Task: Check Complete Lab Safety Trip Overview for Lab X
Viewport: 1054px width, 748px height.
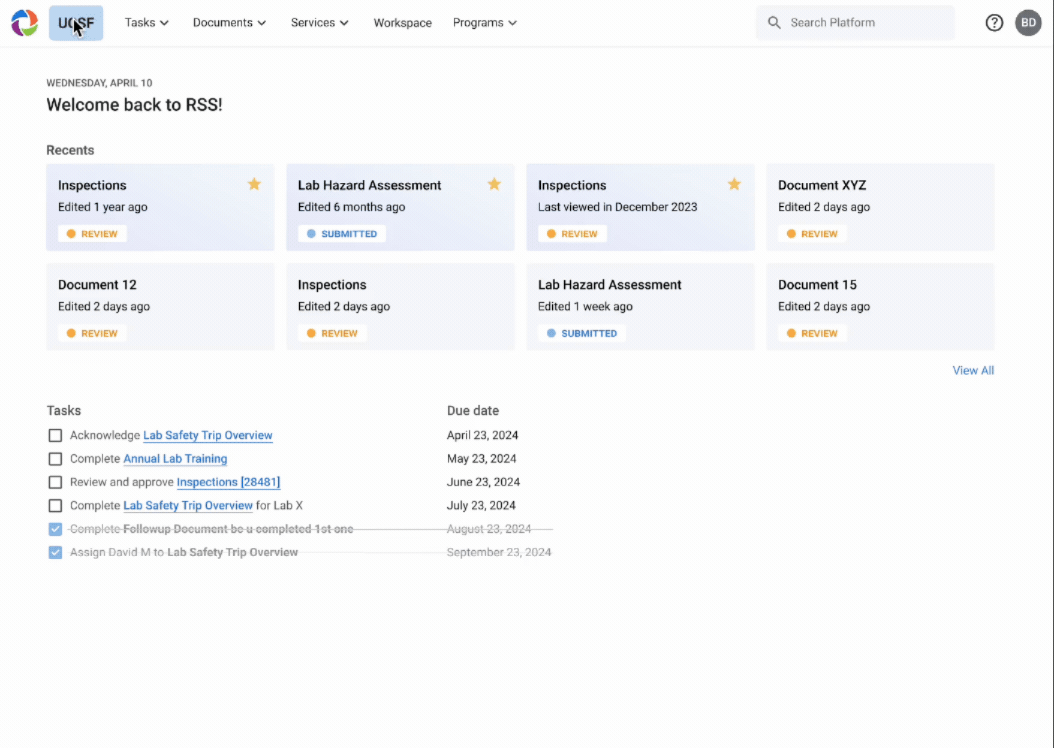Action: 55,506
